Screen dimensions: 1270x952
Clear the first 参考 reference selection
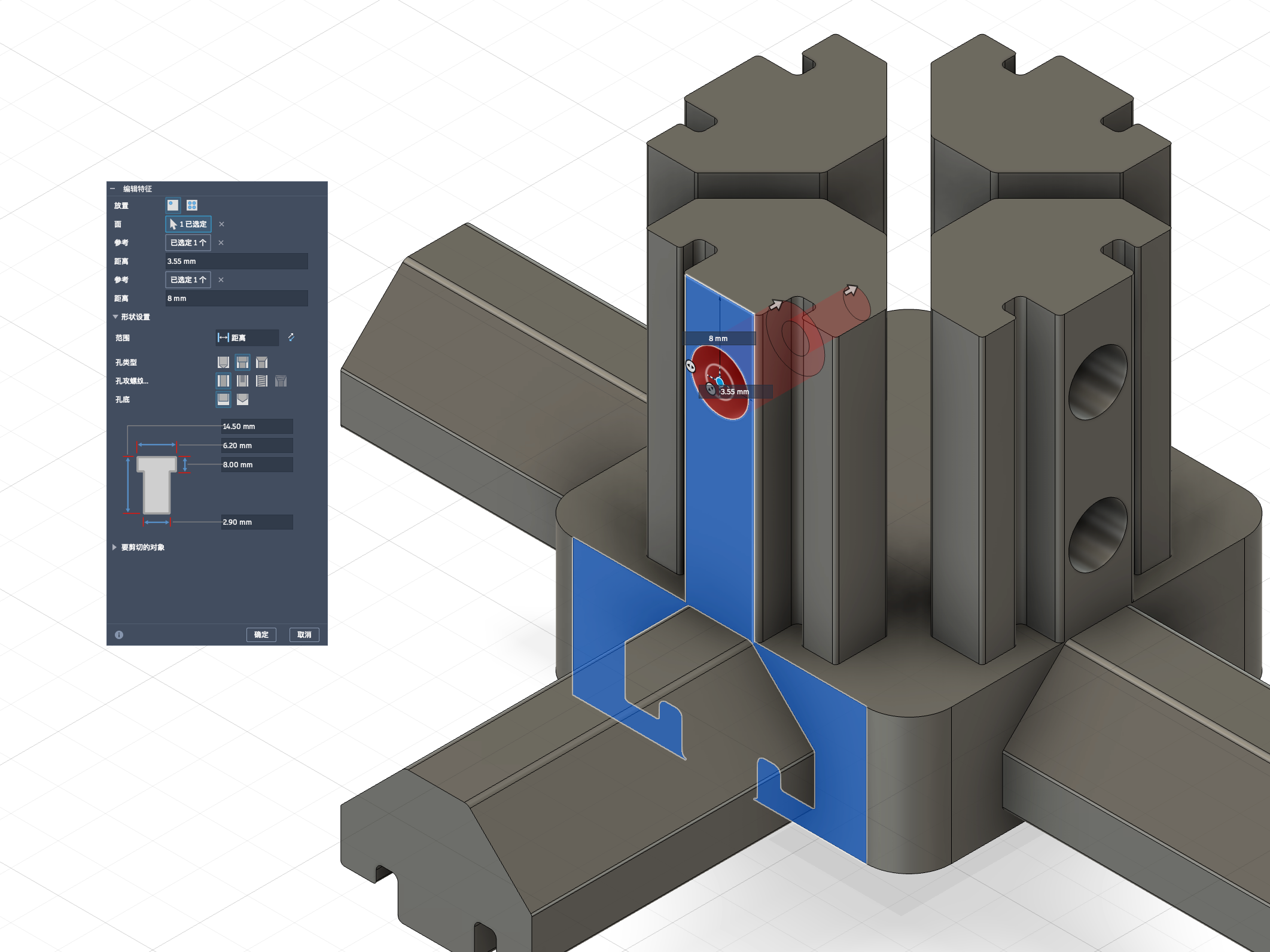tap(221, 243)
